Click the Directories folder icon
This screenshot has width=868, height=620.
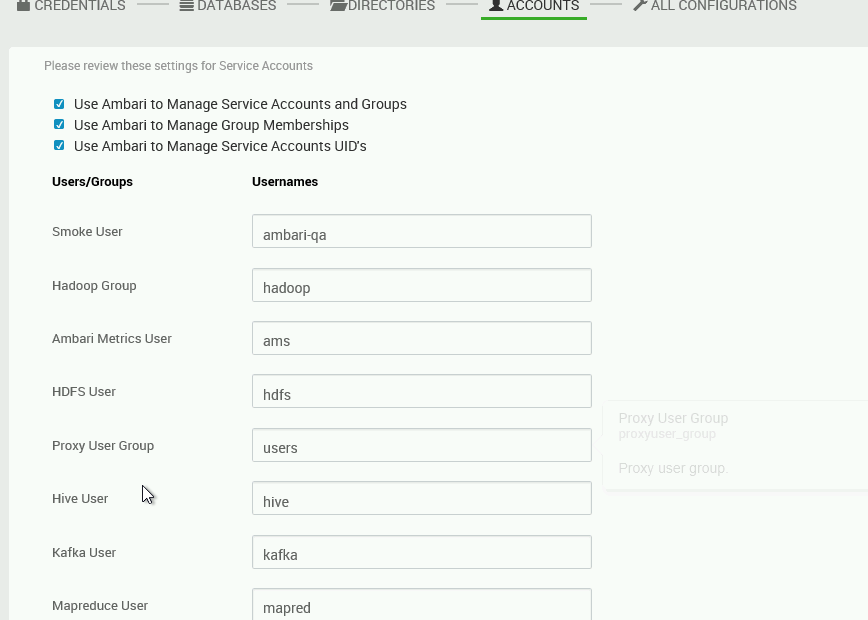pos(338,6)
